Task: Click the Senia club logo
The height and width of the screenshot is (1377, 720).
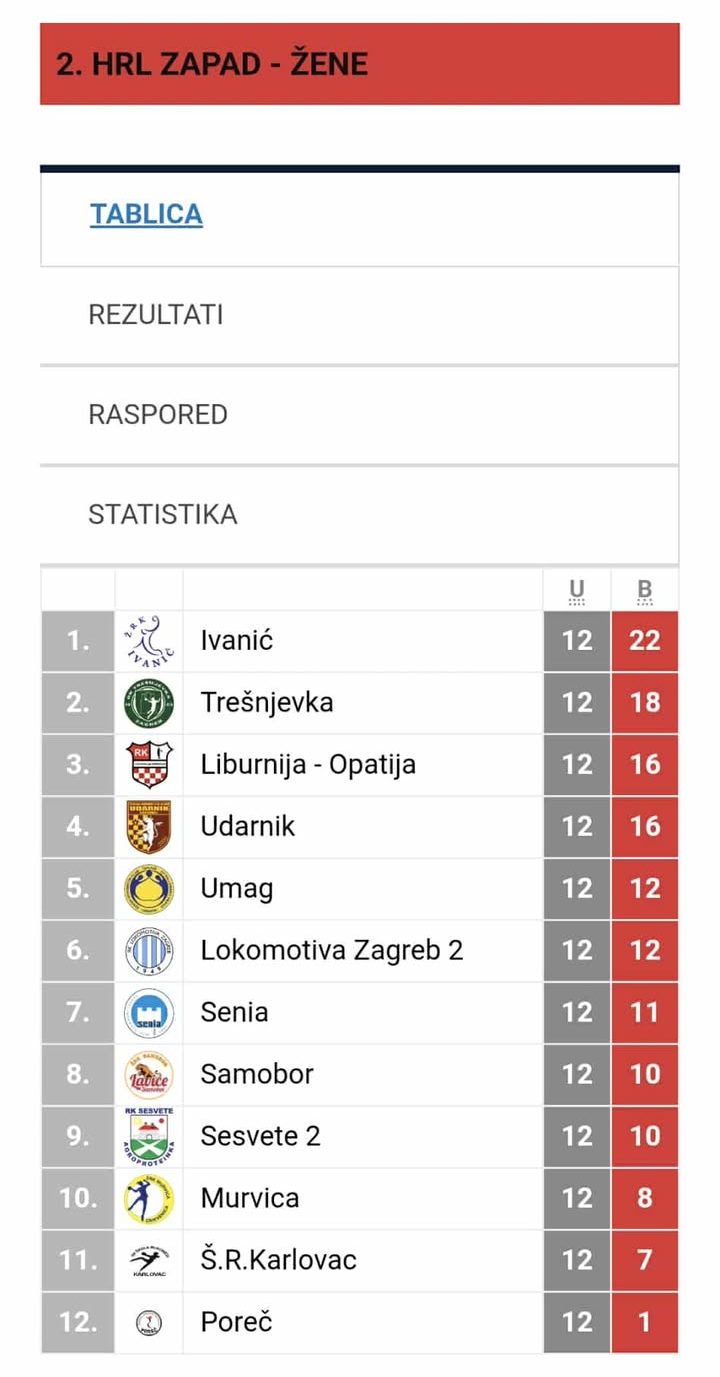Action: (x=149, y=1013)
